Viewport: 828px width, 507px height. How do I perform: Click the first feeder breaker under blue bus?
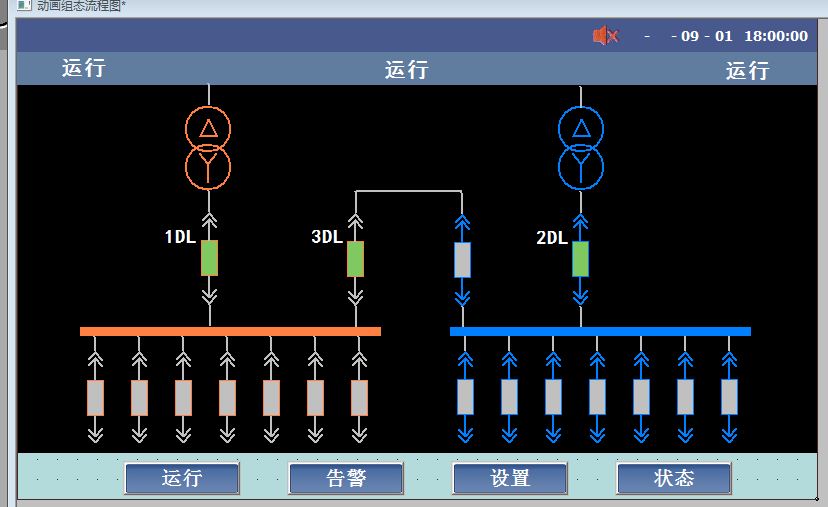pos(465,397)
